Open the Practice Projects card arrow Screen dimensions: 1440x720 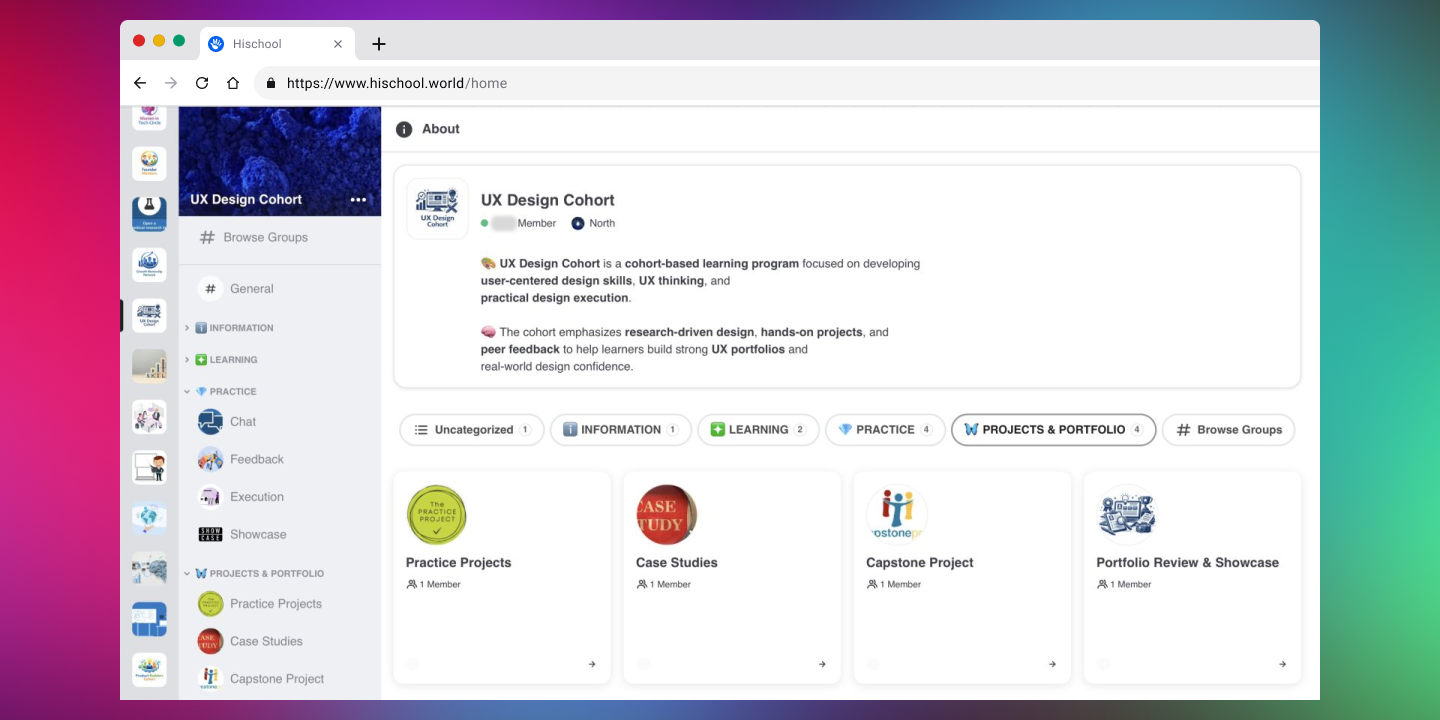[x=592, y=664]
